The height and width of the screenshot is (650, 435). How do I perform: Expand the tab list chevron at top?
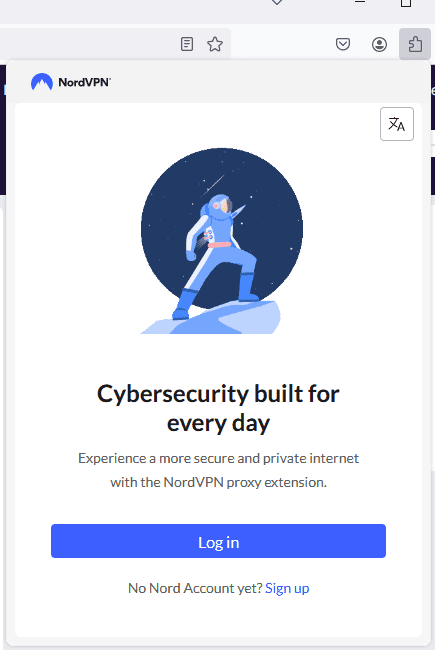click(x=277, y=2)
